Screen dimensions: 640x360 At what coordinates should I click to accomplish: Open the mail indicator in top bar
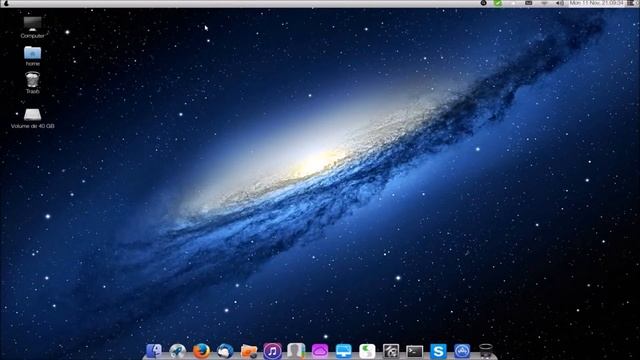529,3
